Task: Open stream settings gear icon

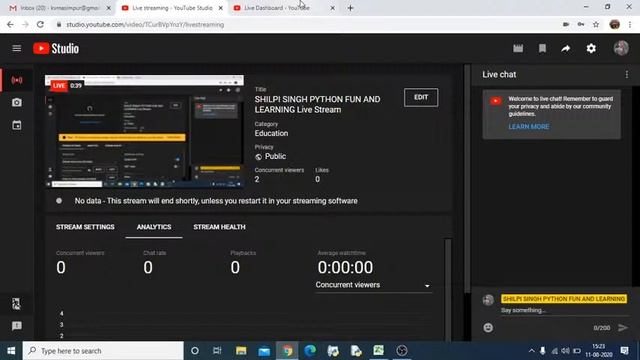Action: 591,49
